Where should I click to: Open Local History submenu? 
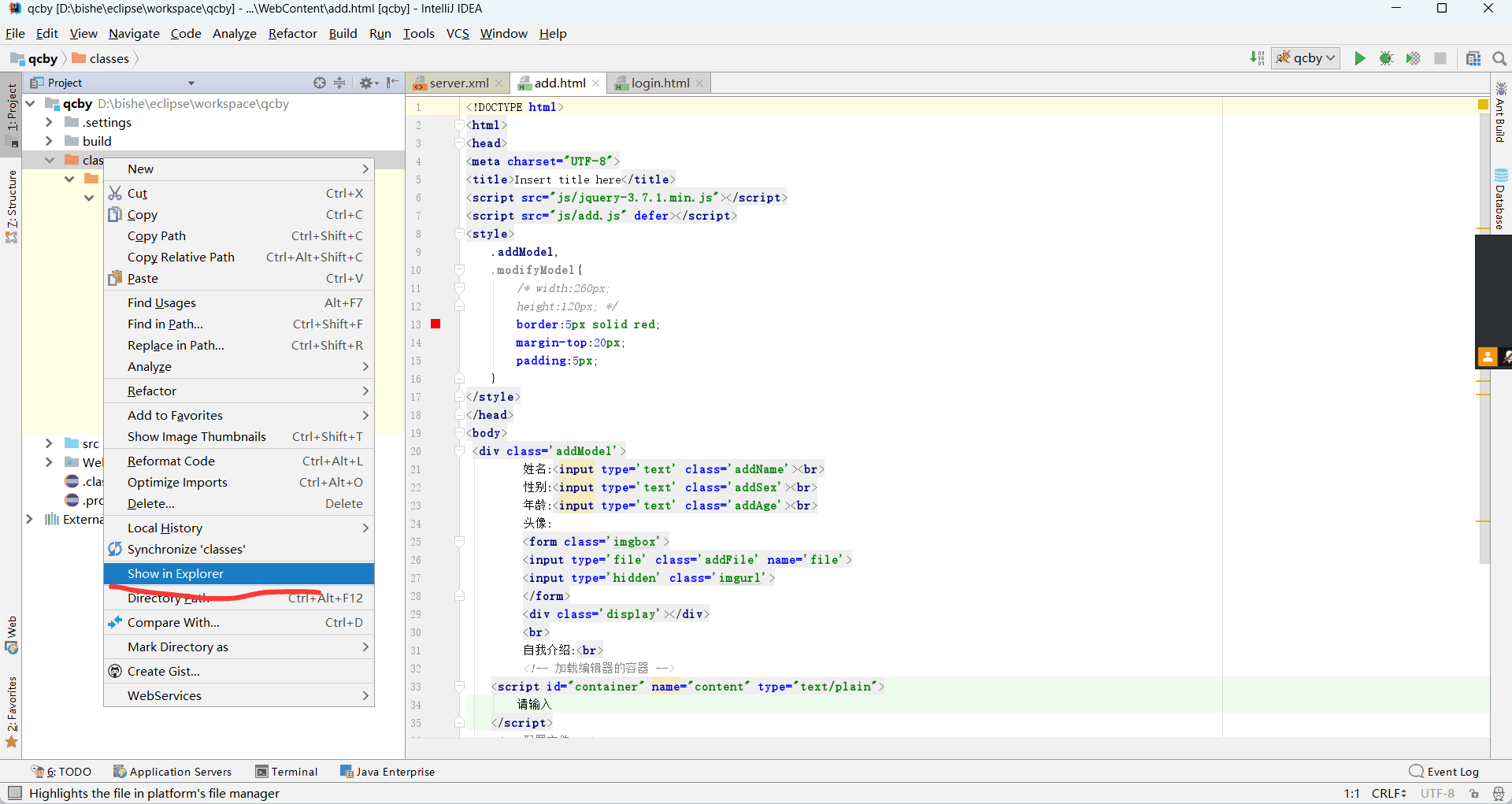point(239,528)
